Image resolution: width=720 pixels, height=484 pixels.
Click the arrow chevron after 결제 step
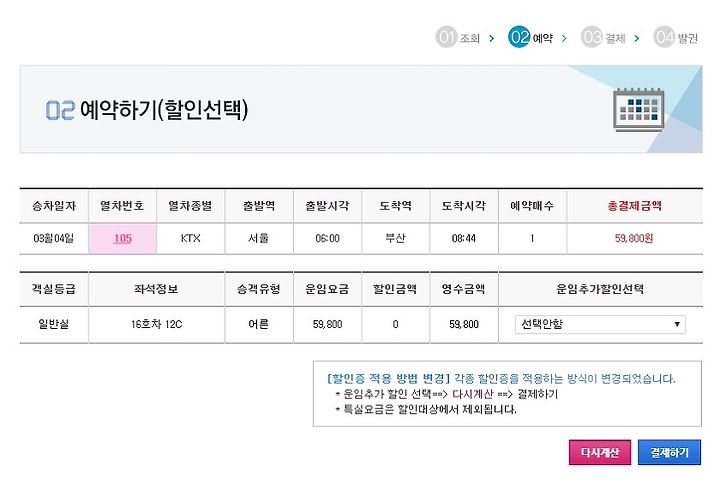point(637,39)
